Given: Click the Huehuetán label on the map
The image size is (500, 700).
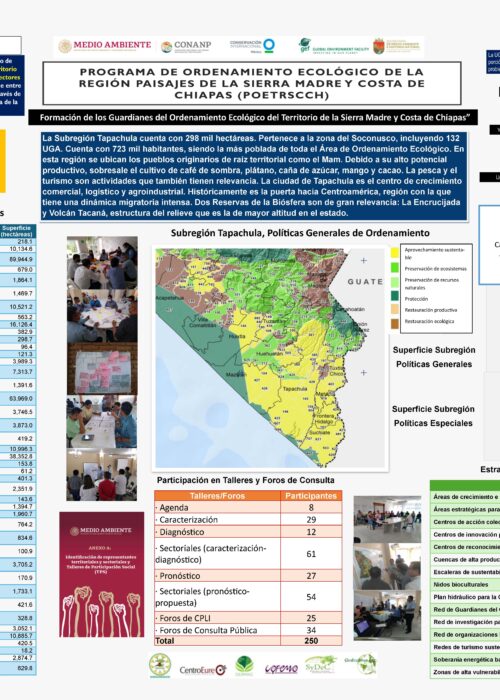Looking at the screenshot, I should click(269, 353).
